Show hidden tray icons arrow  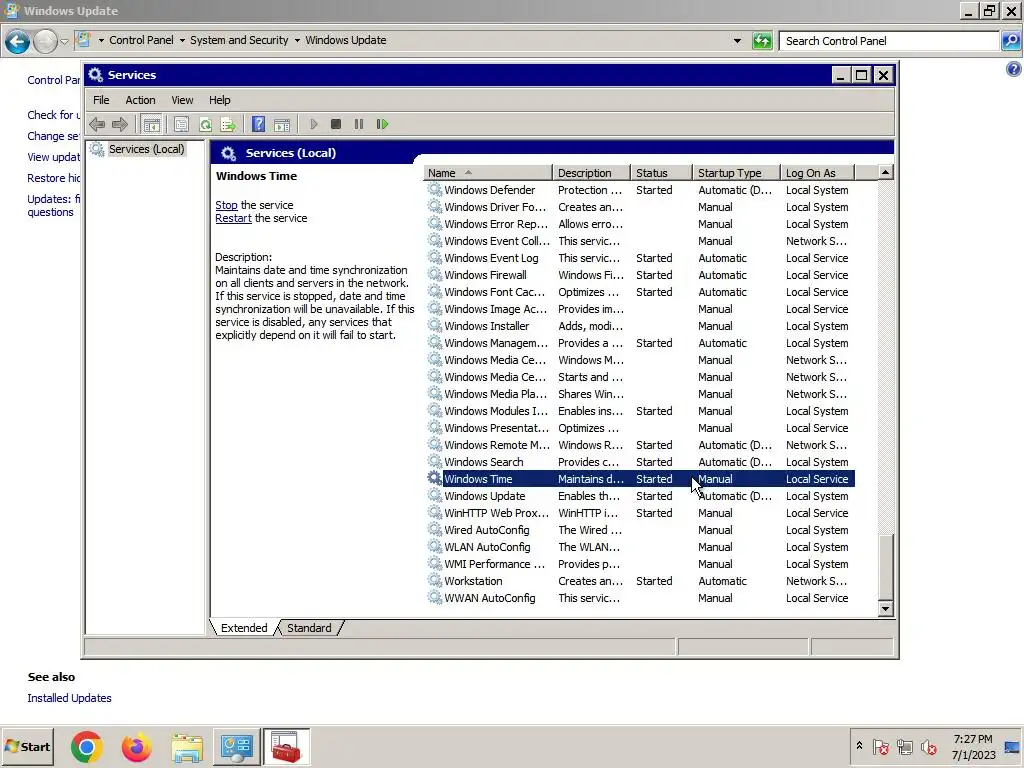tap(859, 746)
